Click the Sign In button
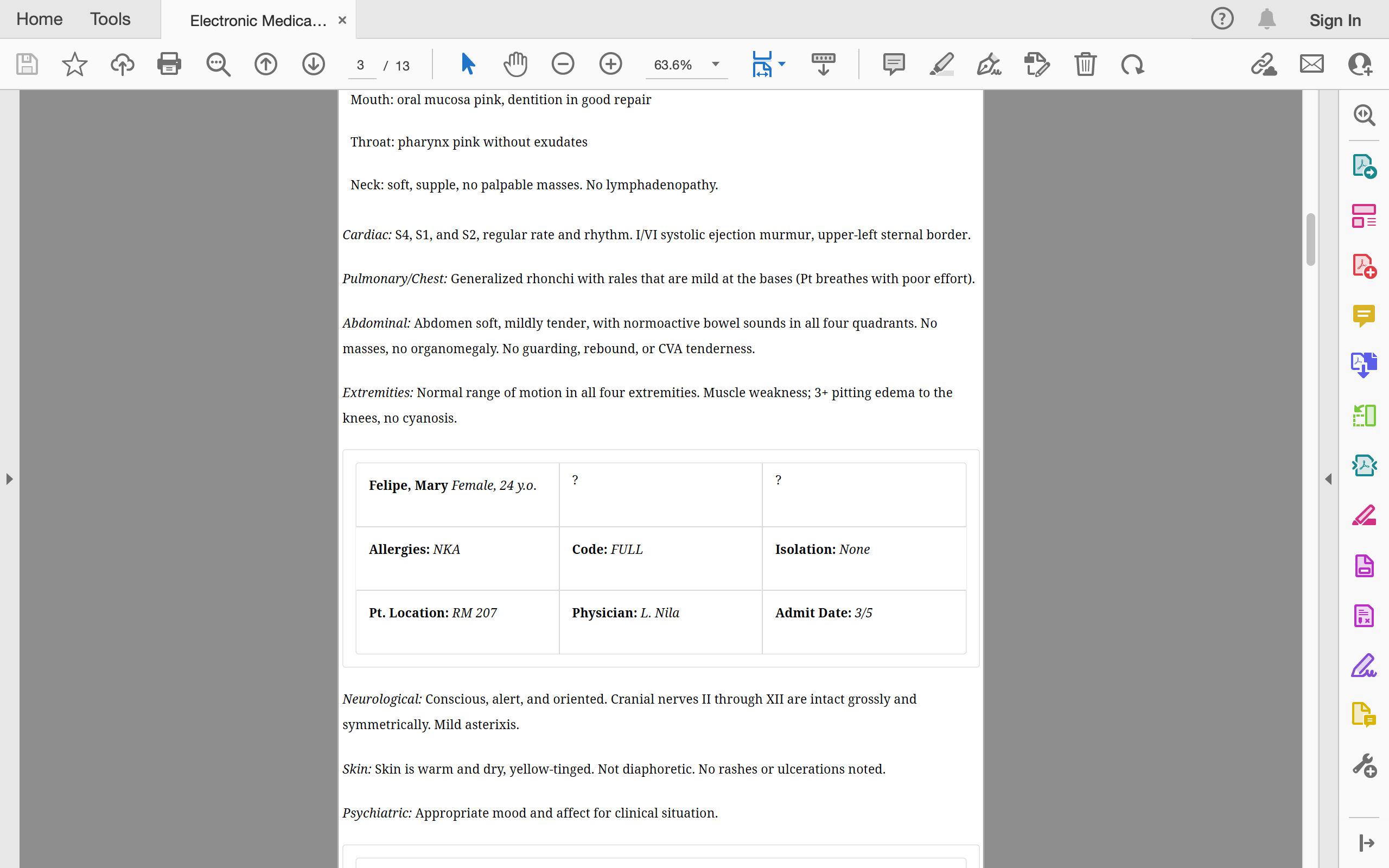Screen dimensions: 1389x868 pyautogui.click(x=1335, y=19)
